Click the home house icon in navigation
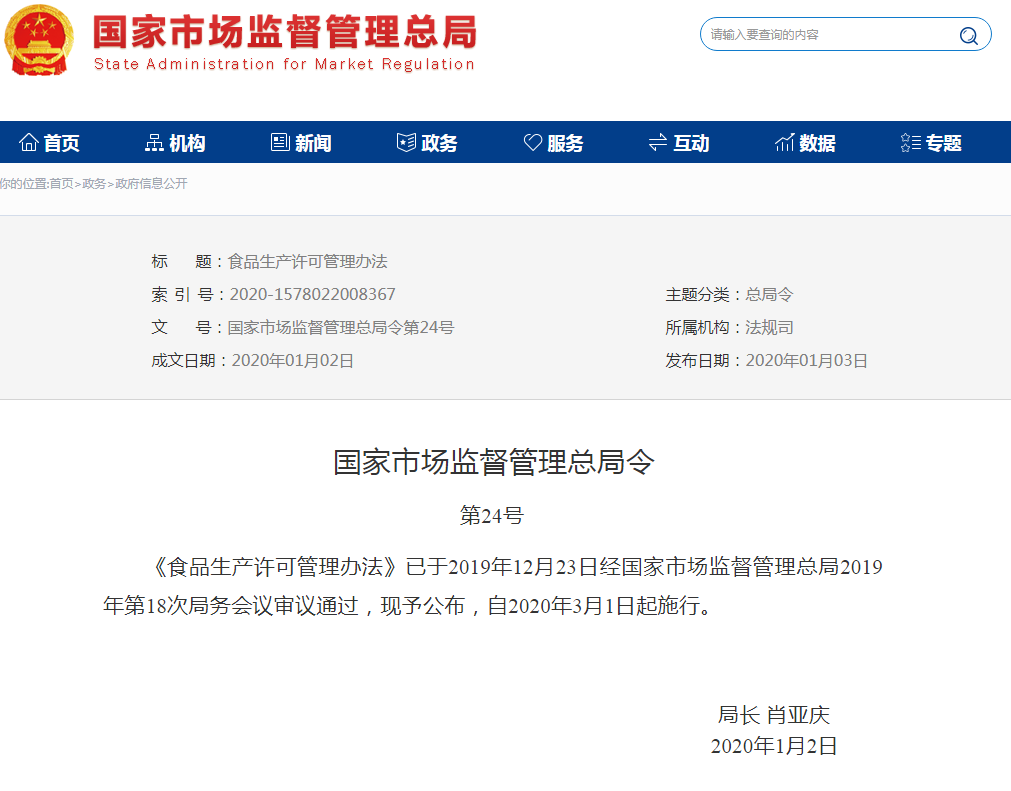Viewport: 1011px width, 791px height. [28, 142]
